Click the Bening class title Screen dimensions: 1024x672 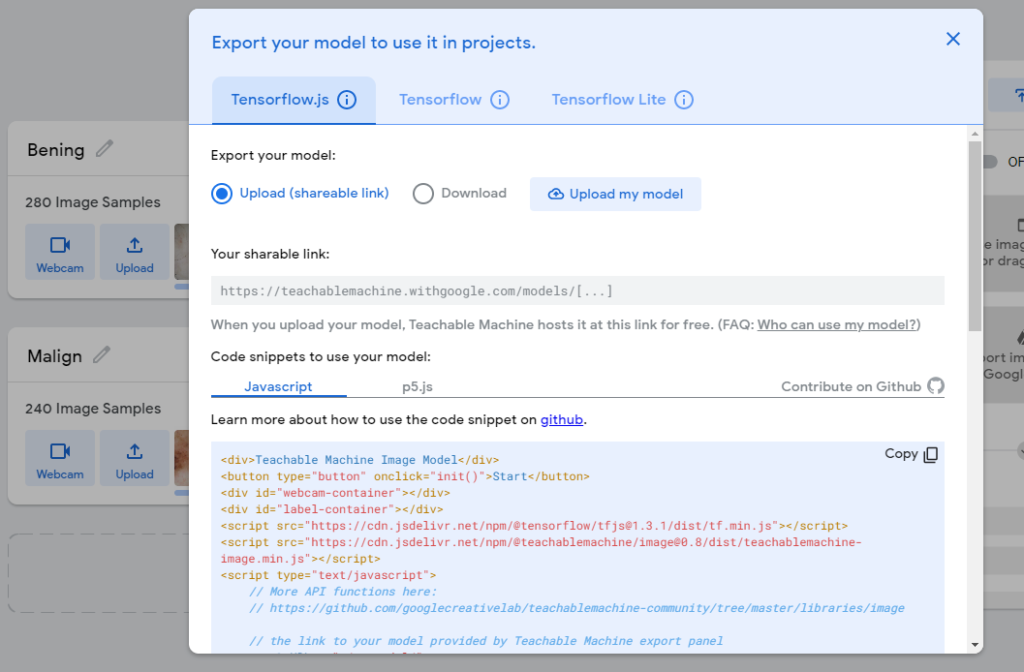click(x=56, y=150)
